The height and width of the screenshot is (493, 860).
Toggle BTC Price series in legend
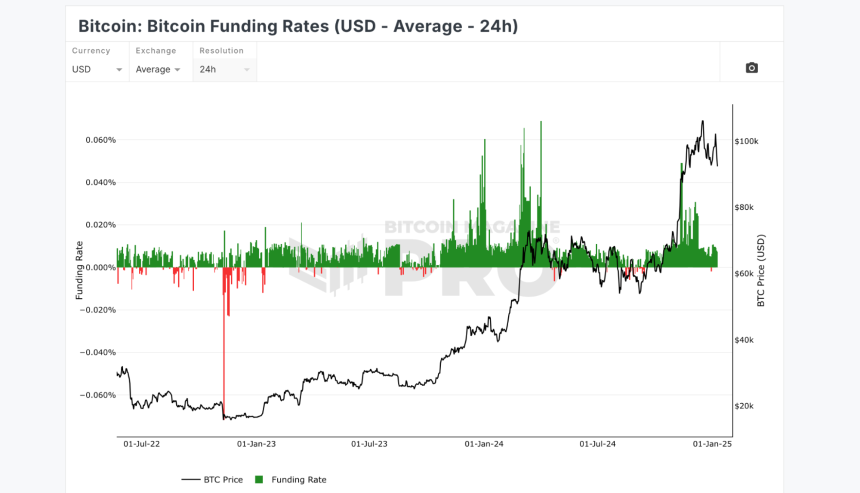pos(212,479)
